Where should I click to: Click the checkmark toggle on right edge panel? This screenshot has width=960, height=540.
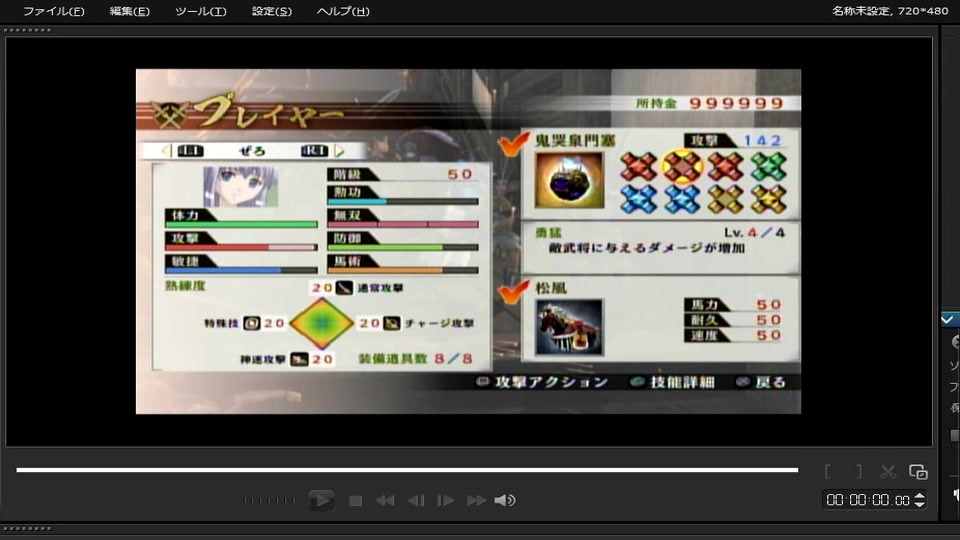[x=948, y=320]
